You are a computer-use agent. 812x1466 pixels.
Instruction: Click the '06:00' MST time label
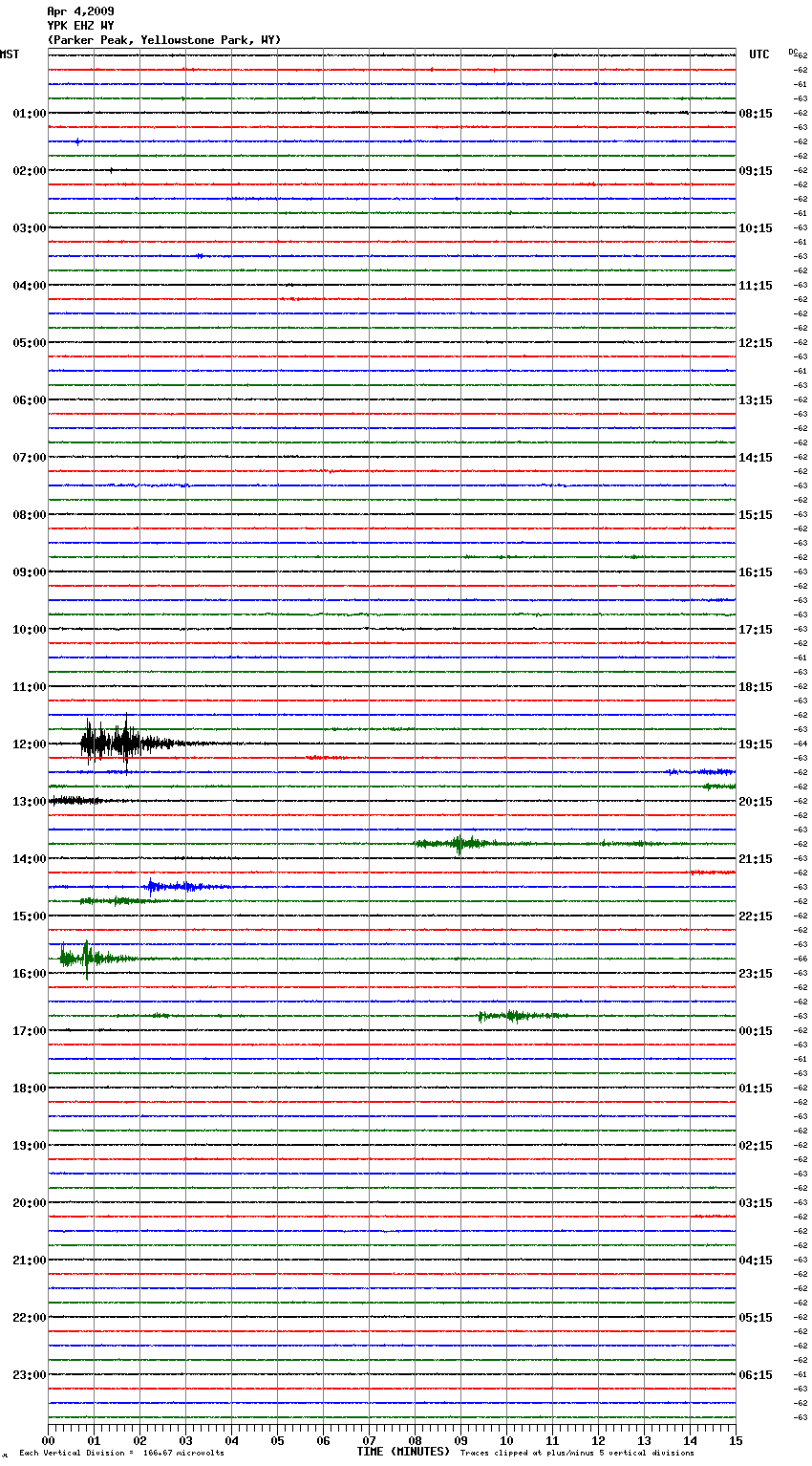pyautogui.click(x=30, y=400)
